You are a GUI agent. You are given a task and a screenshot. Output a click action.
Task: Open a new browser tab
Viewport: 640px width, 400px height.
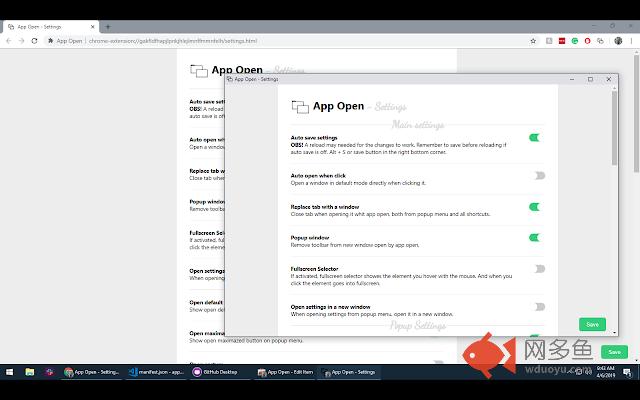point(108,27)
